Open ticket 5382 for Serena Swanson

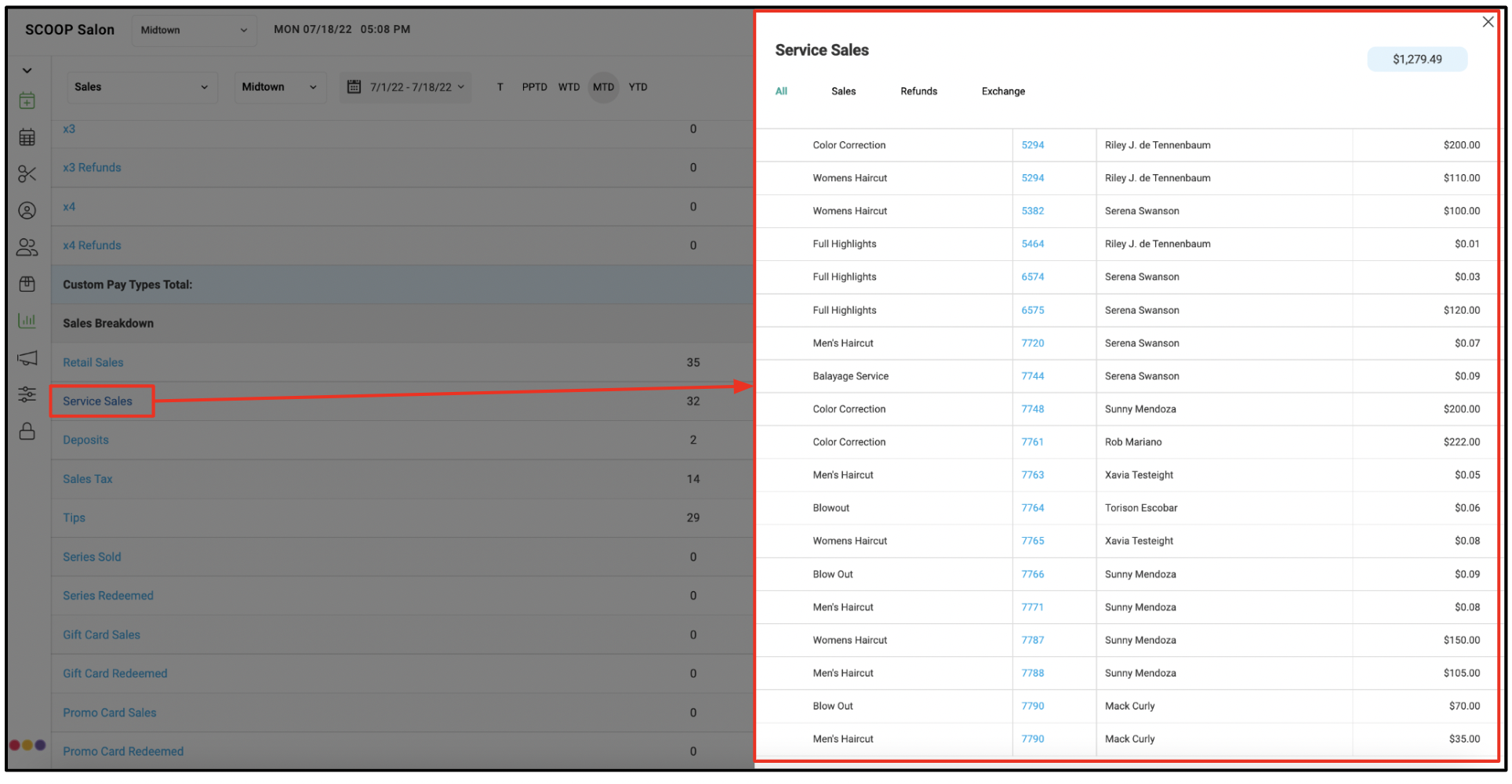tap(1032, 211)
